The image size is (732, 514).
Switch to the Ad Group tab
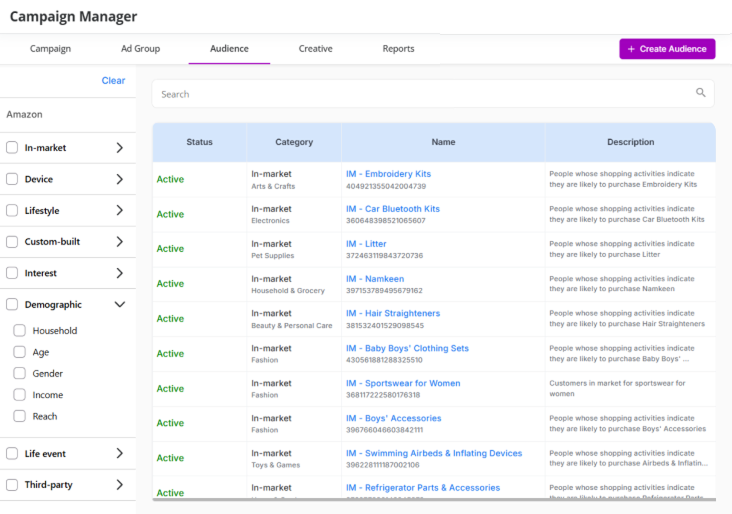(x=141, y=49)
